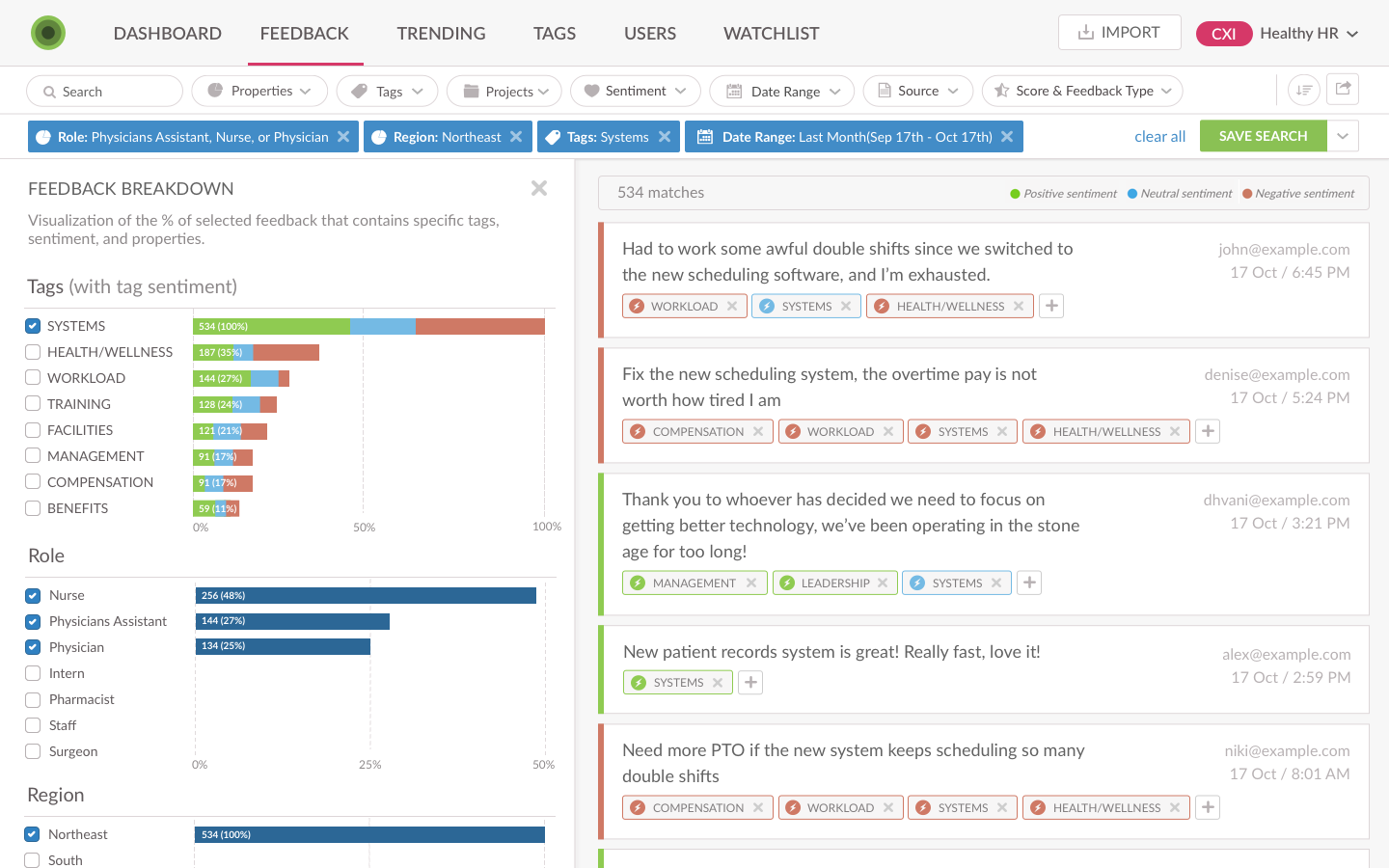Uncheck the SYSTEMS tag checkbox

point(32,326)
